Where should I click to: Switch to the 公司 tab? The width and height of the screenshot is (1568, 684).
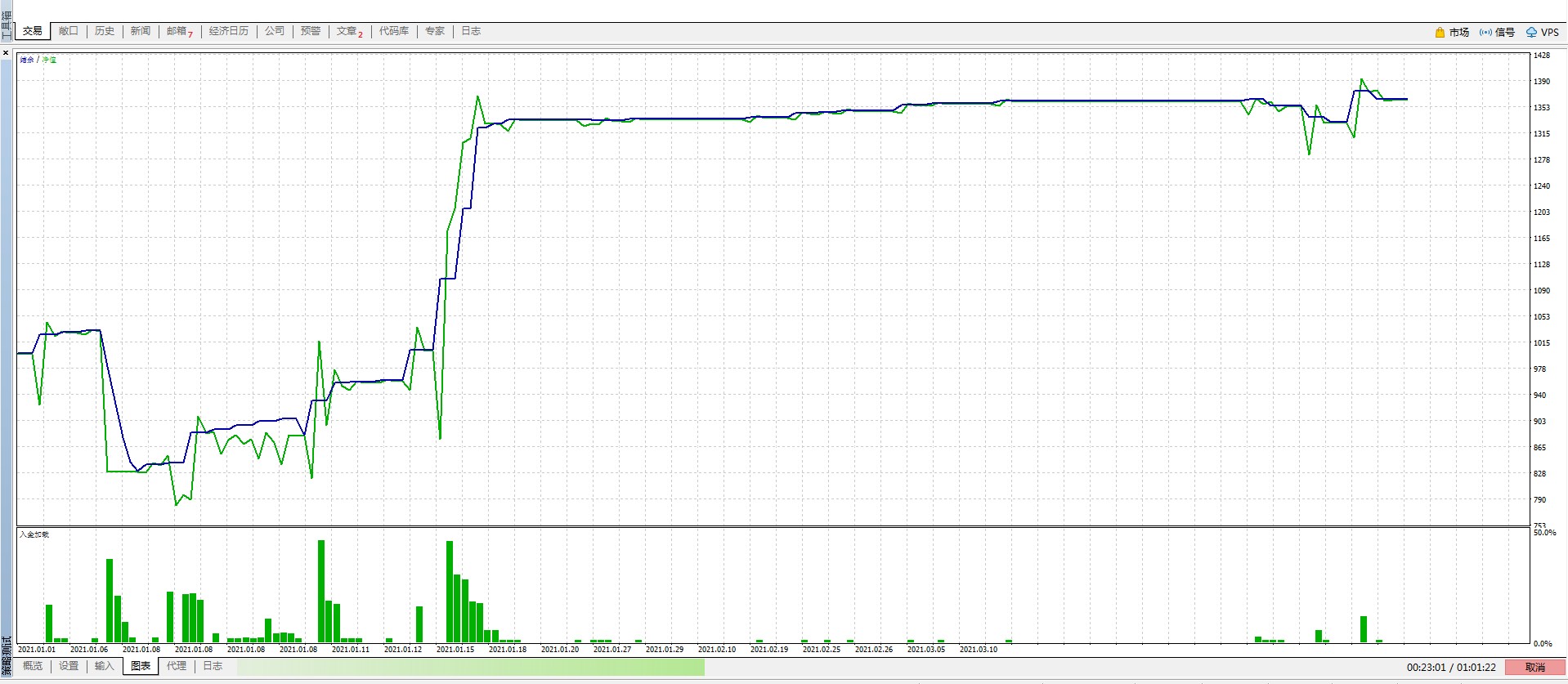click(275, 31)
